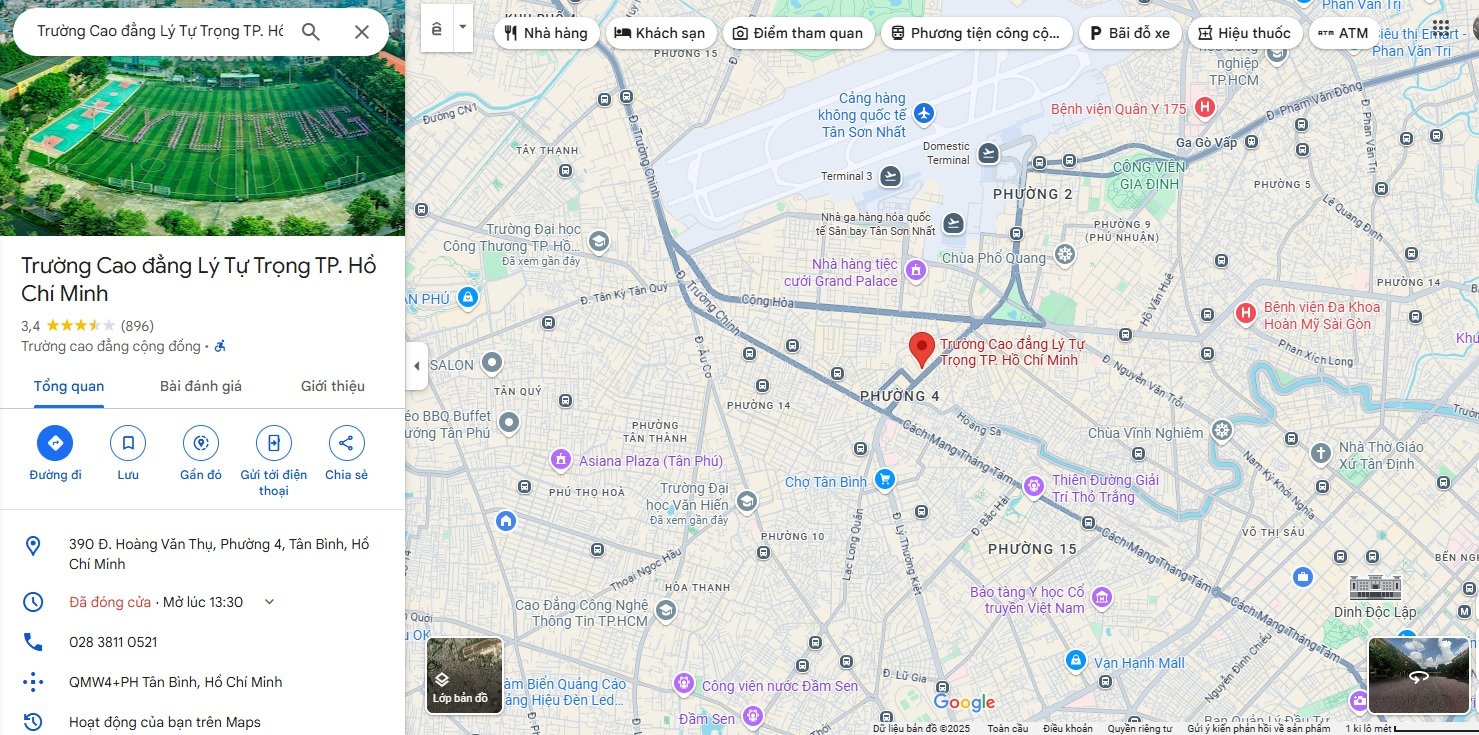Click Gửi tới điện thoại icon
The image size is (1479, 735).
tap(273, 443)
